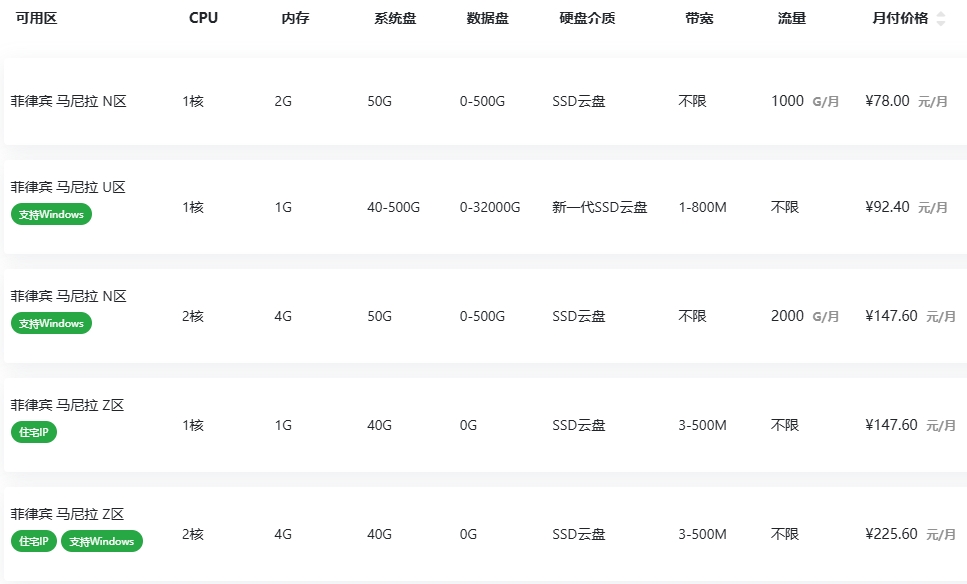This screenshot has height=584, width=967.
Task: Click the sort arrows beside 月付价格
Action: [940, 18]
